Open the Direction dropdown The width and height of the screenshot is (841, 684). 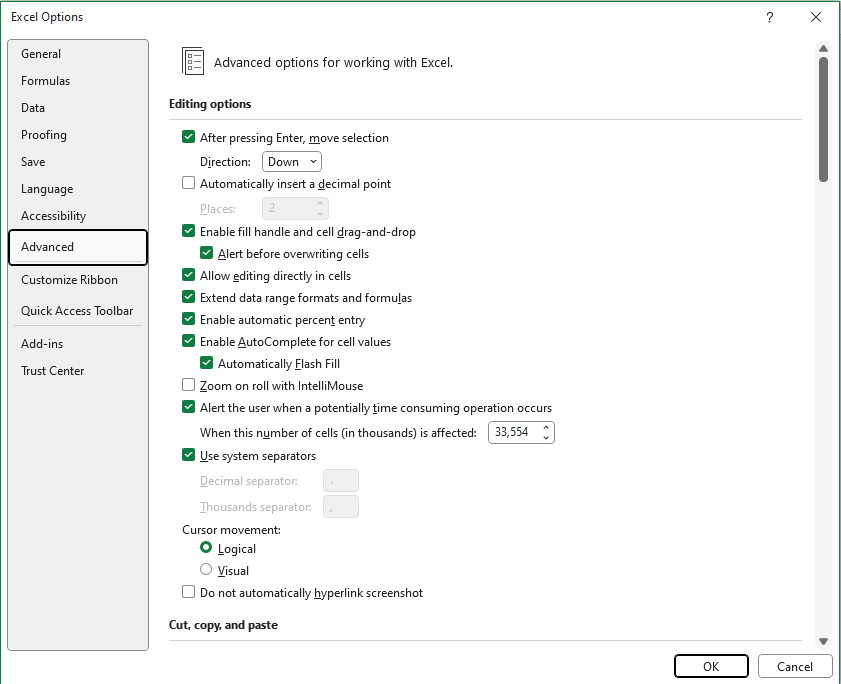[x=292, y=161]
